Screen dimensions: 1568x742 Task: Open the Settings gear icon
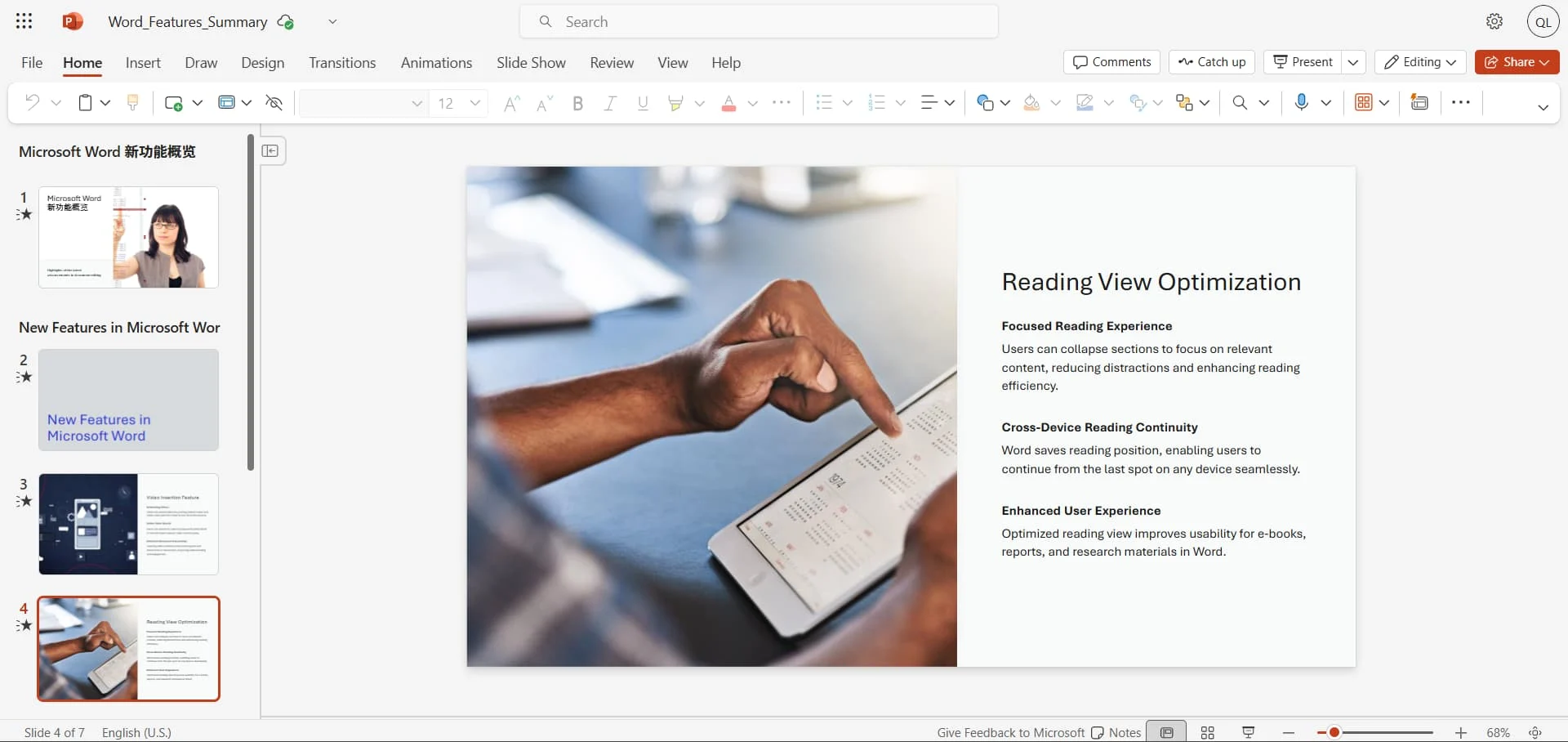(1494, 21)
